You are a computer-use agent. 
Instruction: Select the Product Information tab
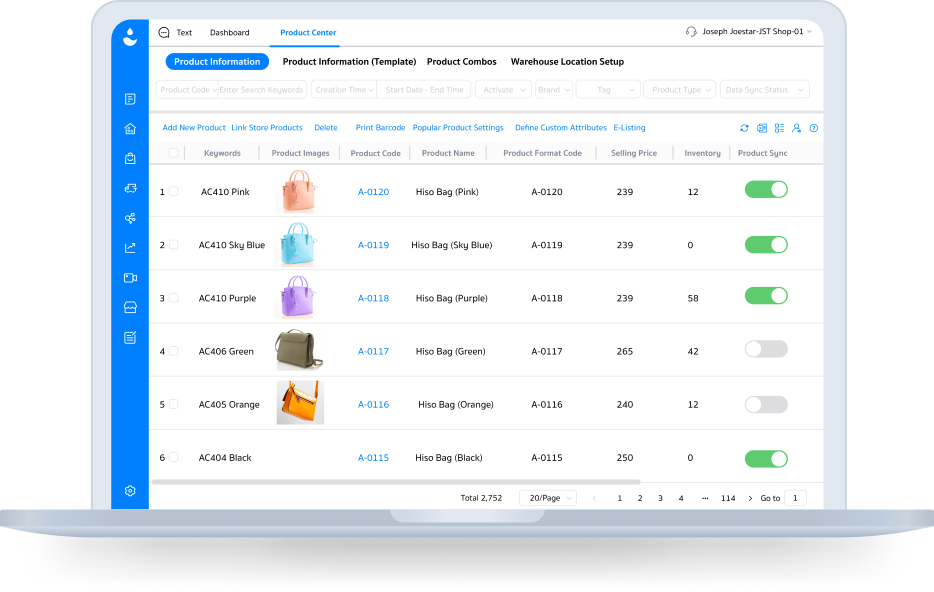(217, 61)
